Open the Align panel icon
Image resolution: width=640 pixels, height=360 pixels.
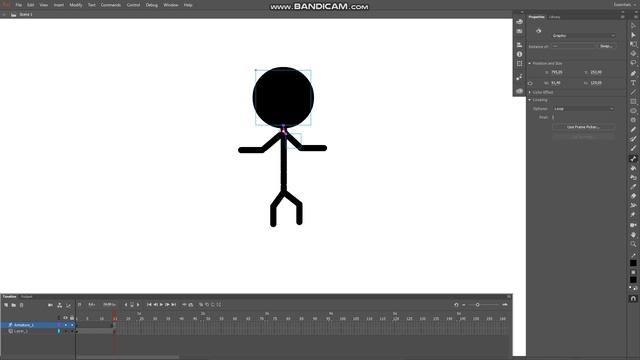click(x=519, y=44)
